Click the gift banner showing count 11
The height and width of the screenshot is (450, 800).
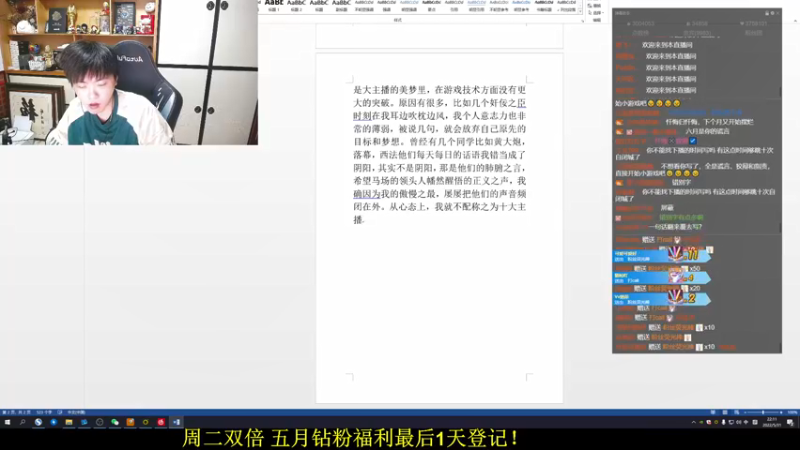[662, 255]
